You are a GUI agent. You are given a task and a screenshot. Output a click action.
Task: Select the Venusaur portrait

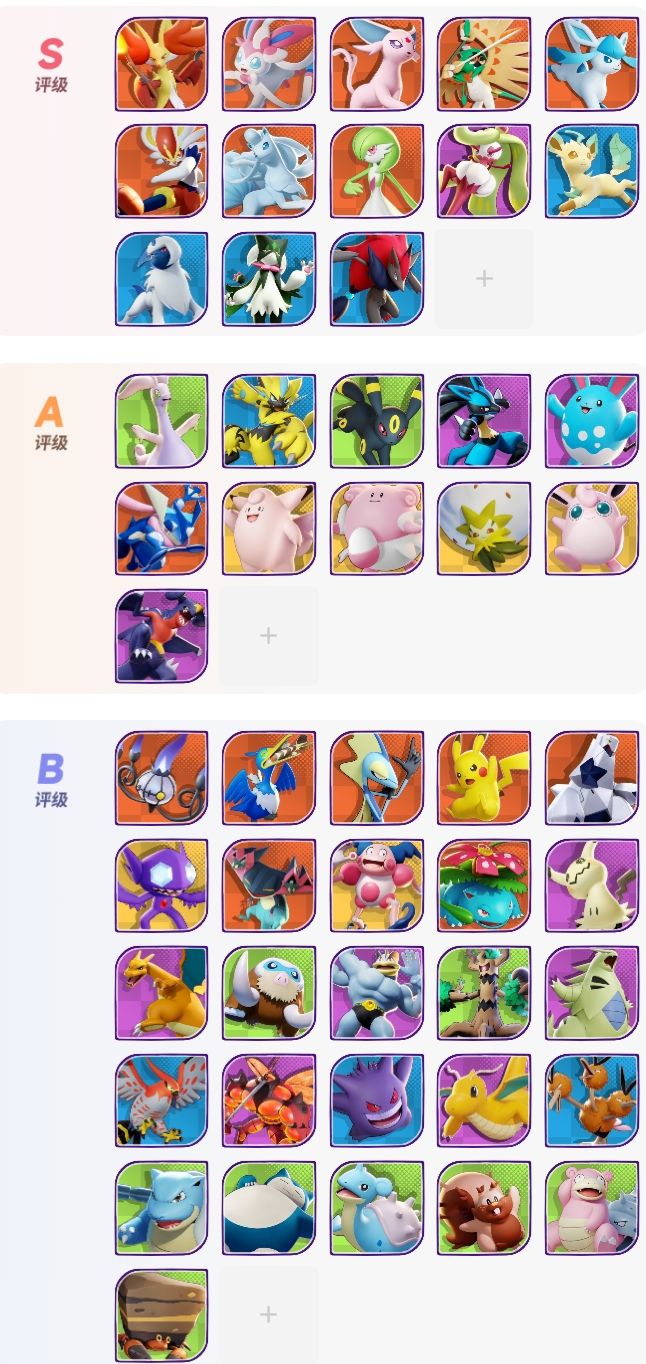tap(484, 885)
